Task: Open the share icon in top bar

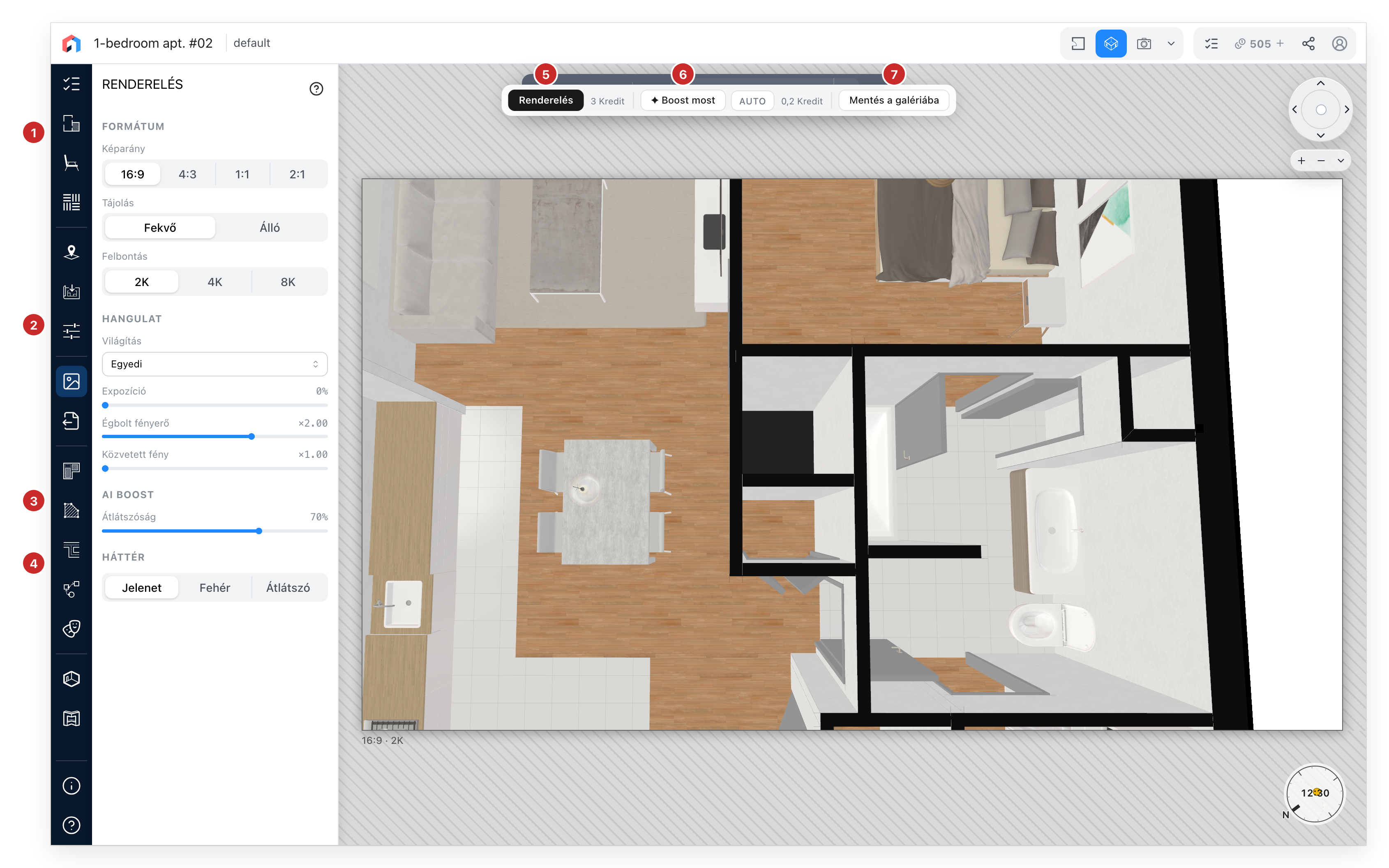Action: pyautogui.click(x=1308, y=44)
